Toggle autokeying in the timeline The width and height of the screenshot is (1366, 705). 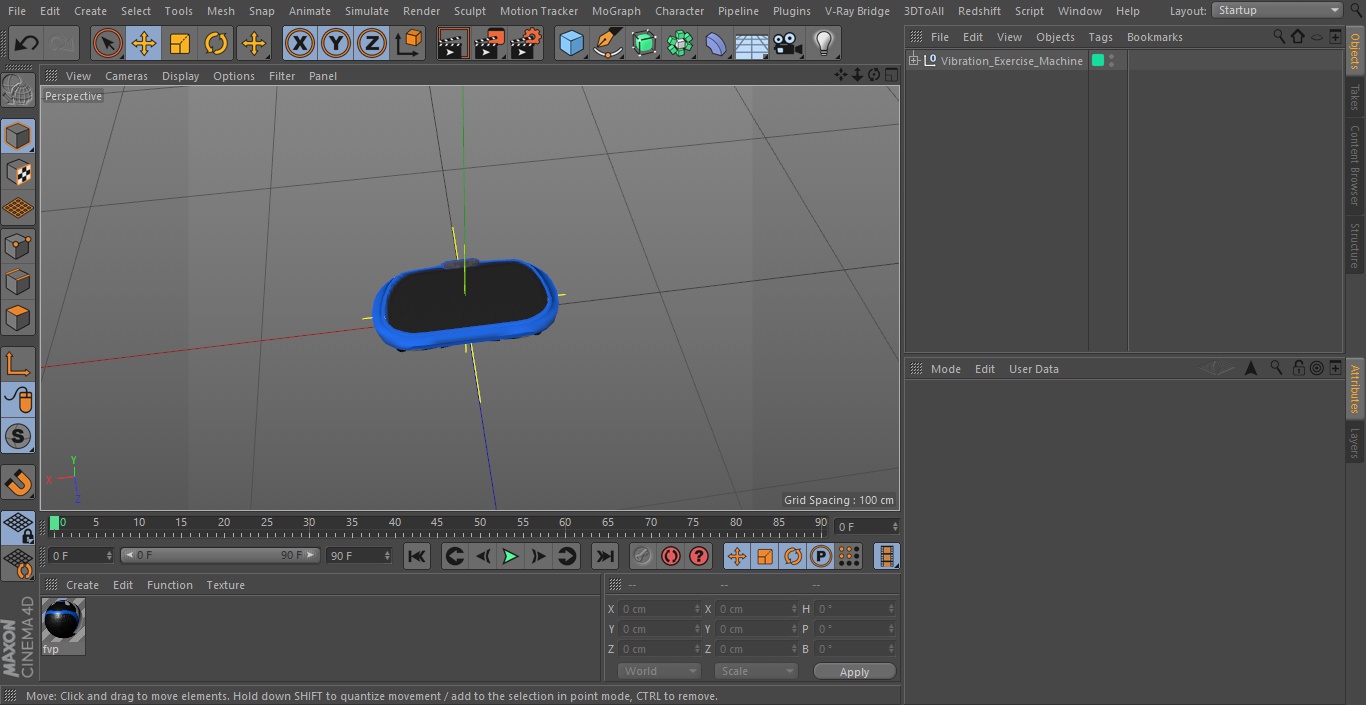coord(671,556)
